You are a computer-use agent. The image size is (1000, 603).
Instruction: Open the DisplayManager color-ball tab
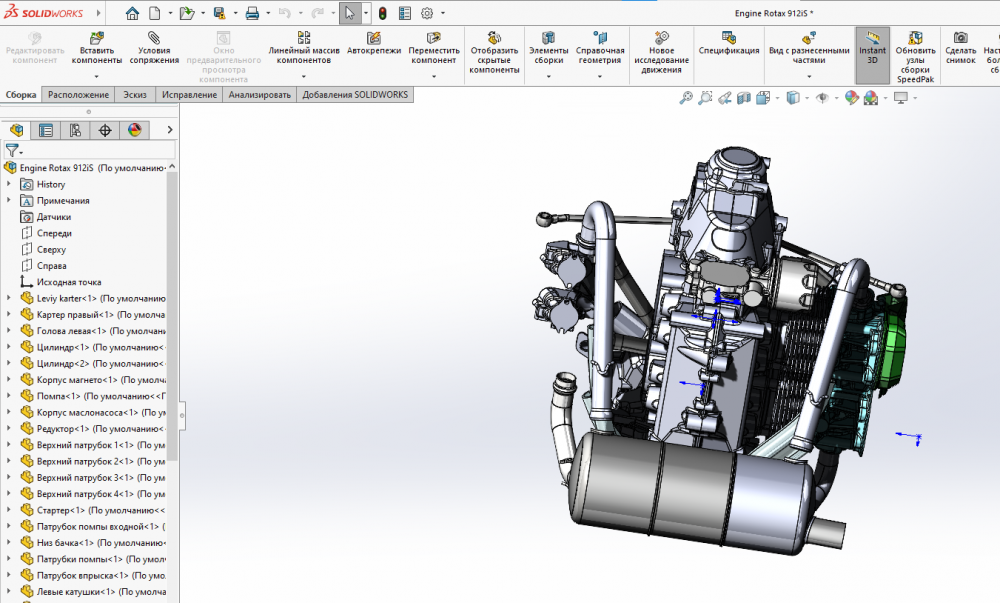coord(134,130)
